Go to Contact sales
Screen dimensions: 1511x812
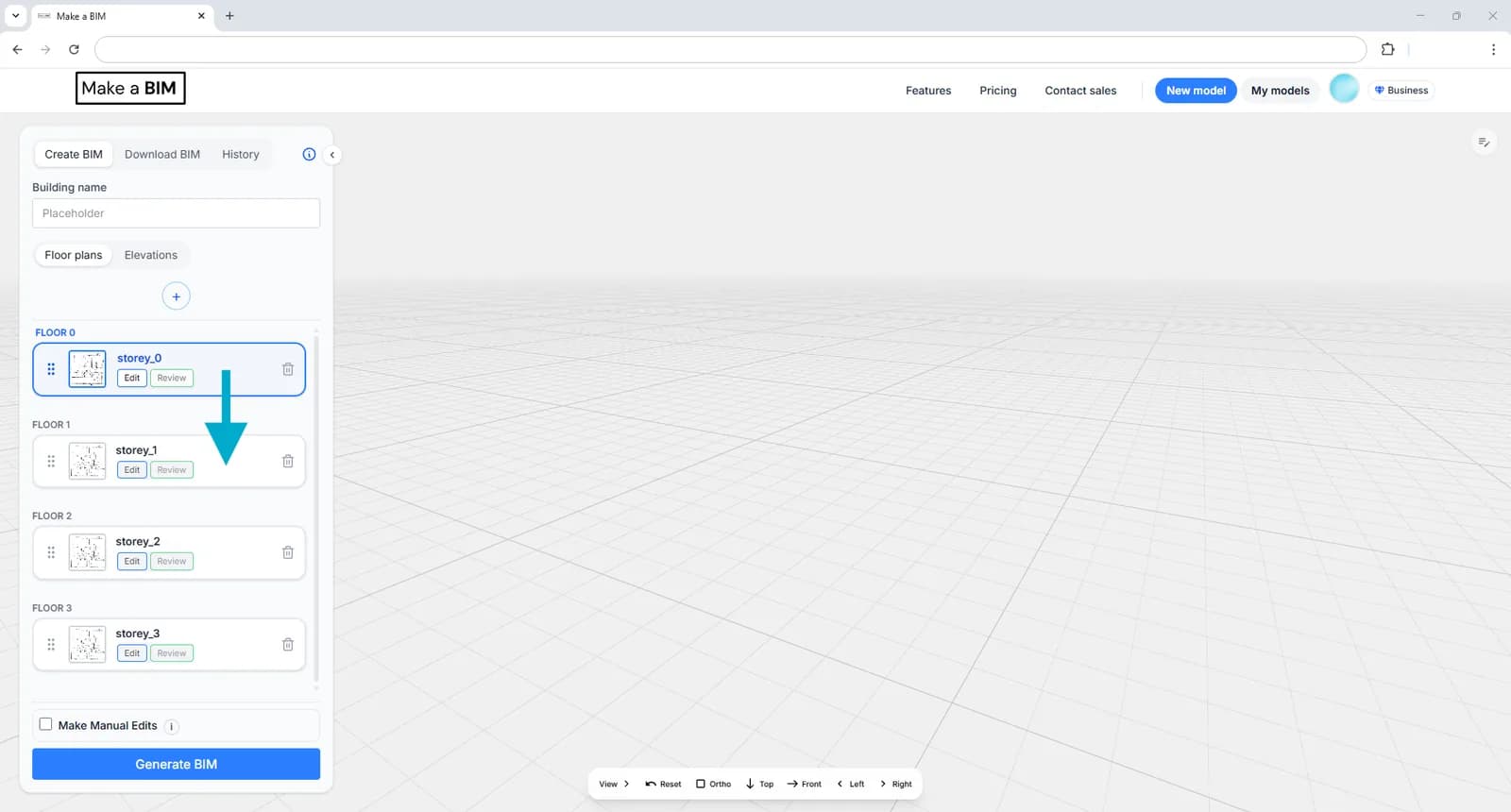1080,91
